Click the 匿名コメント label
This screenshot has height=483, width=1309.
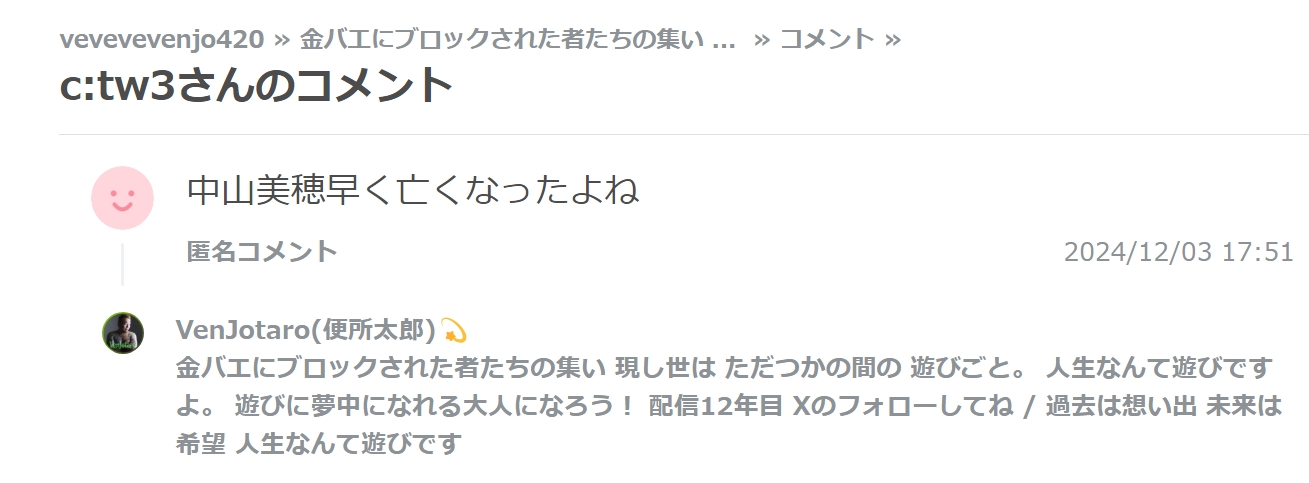(x=262, y=252)
